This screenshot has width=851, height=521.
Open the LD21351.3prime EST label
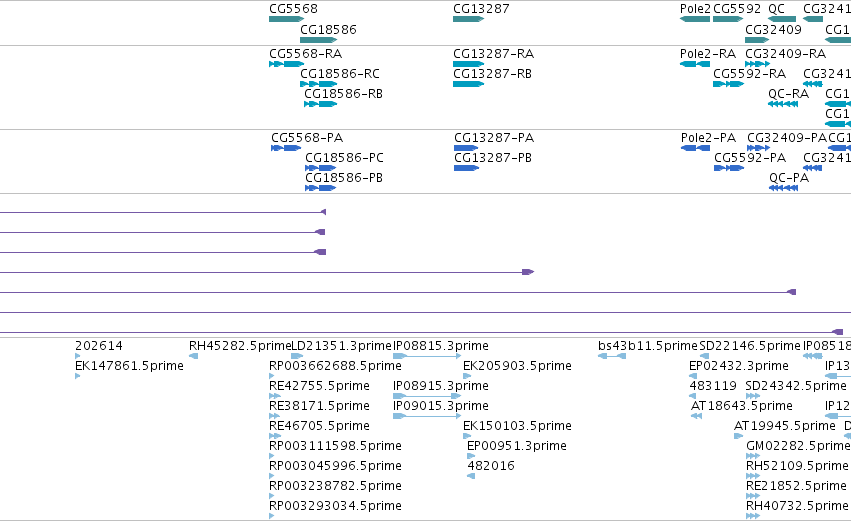[341, 346]
